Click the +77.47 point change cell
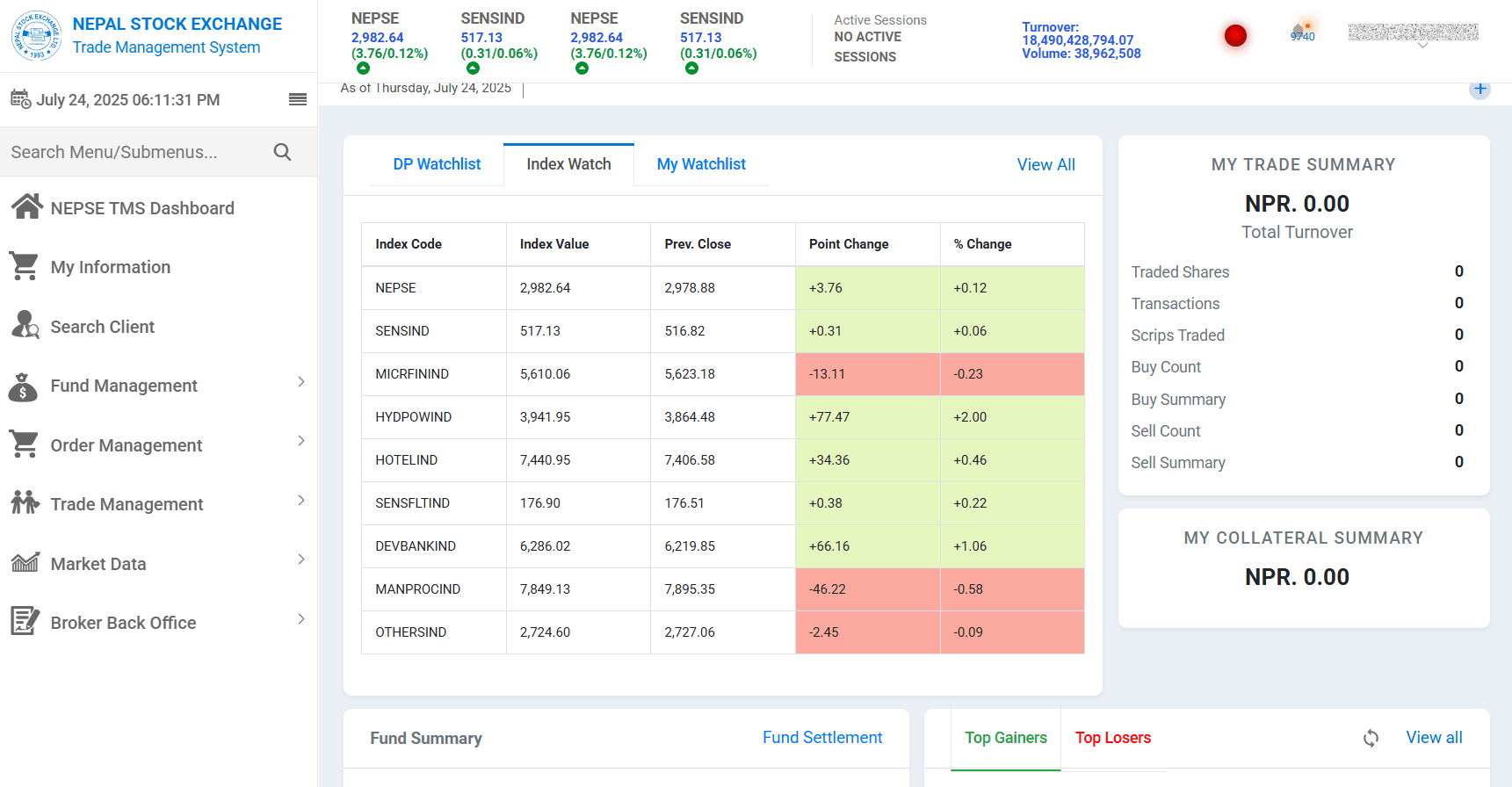The height and width of the screenshot is (787, 1512). click(x=867, y=417)
